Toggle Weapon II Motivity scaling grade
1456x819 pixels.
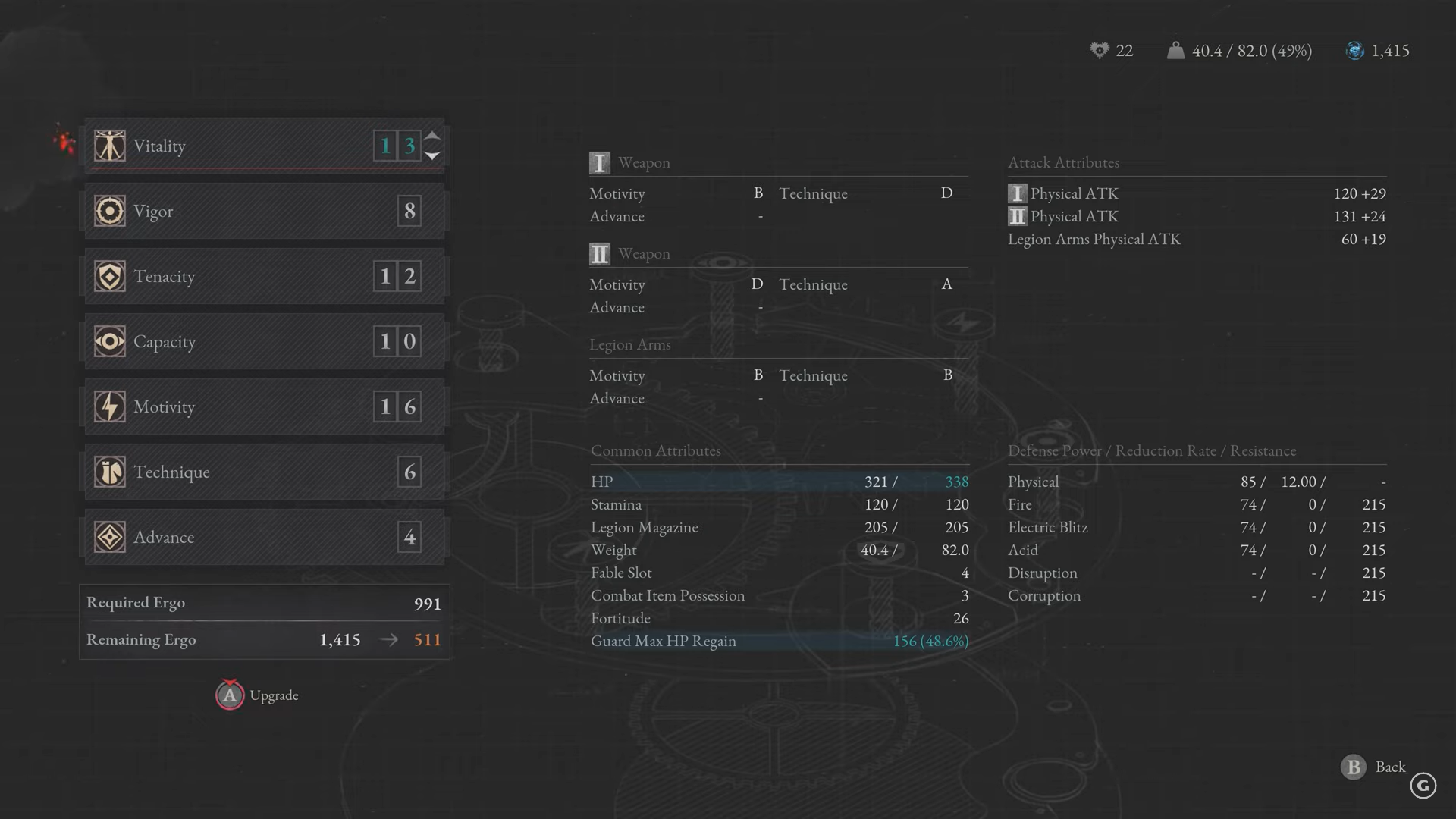[x=757, y=284]
